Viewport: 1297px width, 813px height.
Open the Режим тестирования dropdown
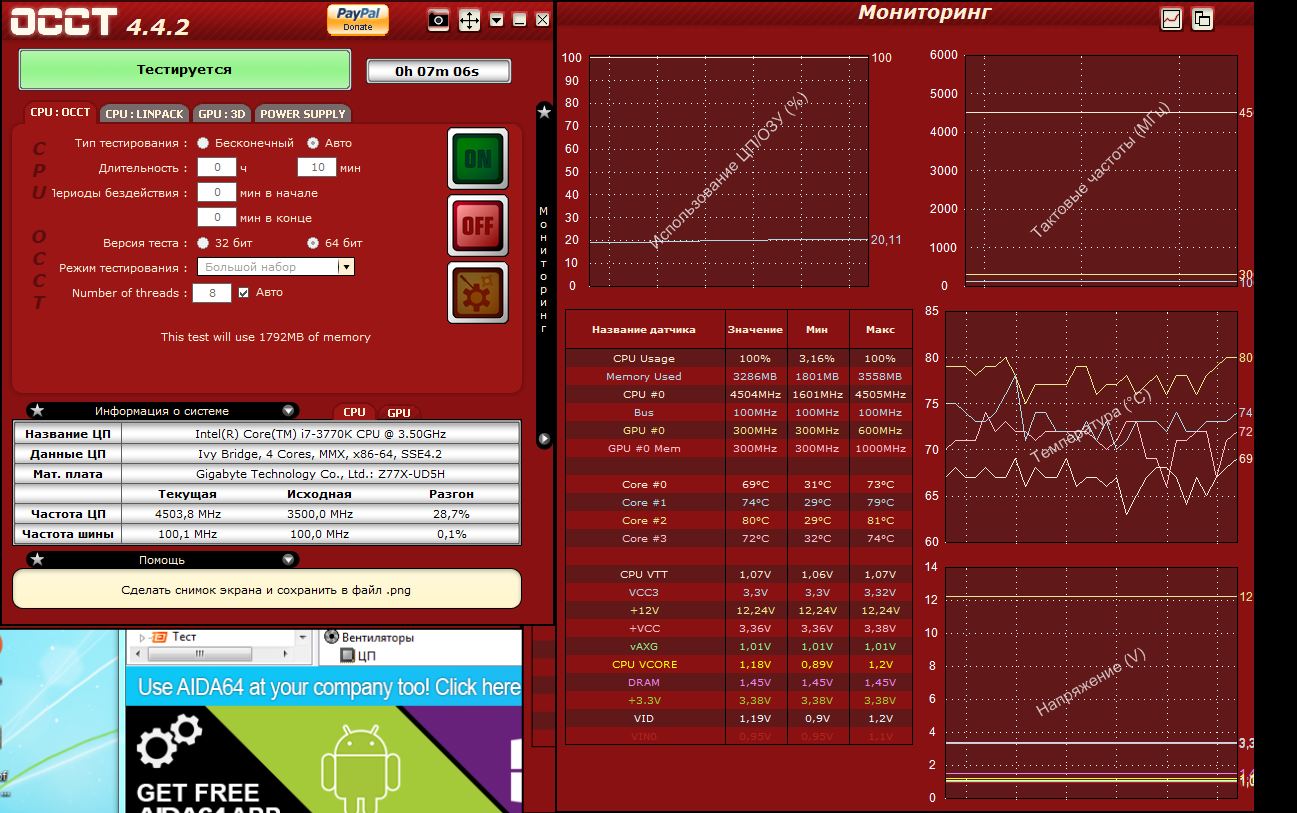[x=276, y=267]
